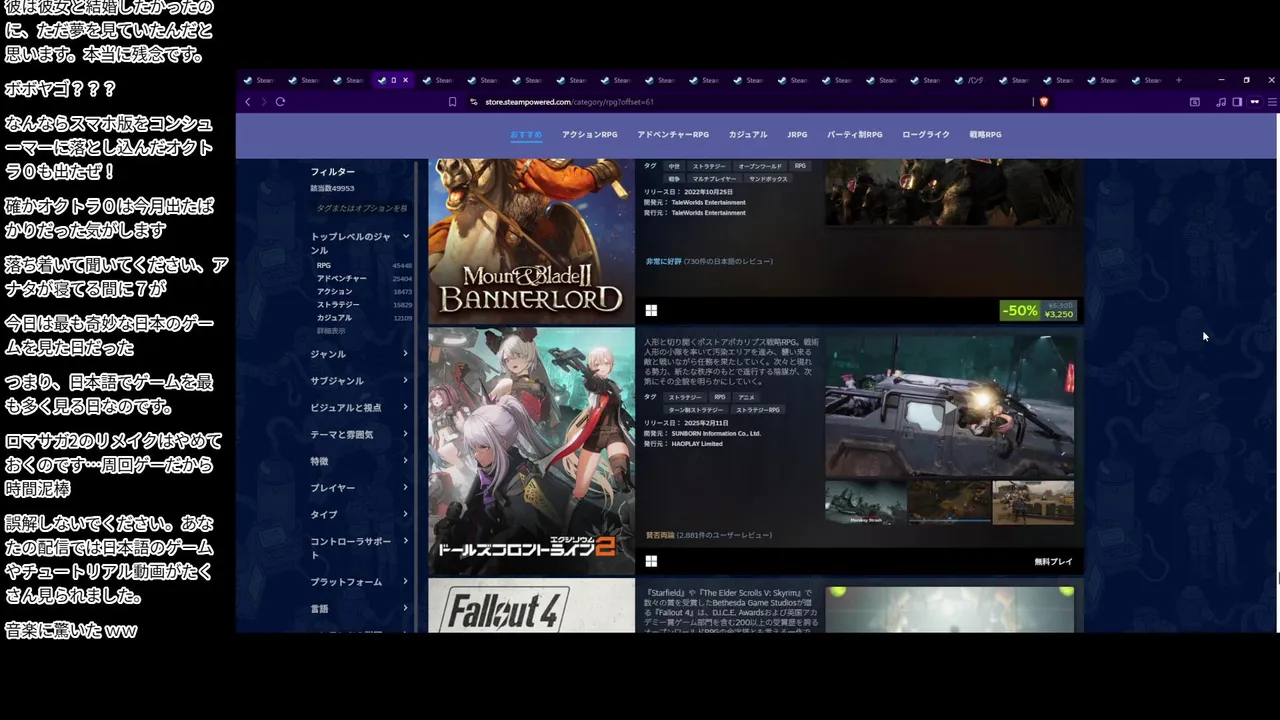Toggle the browser sidebar panel icon
This screenshot has height=720, width=1280.
[1237, 102]
